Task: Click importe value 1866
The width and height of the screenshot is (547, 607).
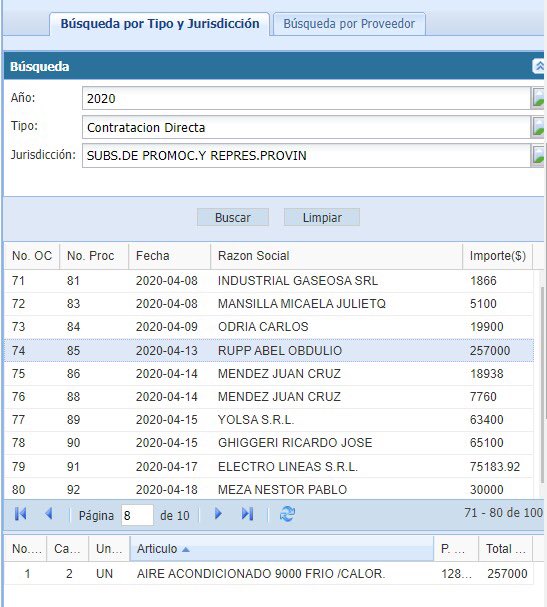Action: click(483, 281)
